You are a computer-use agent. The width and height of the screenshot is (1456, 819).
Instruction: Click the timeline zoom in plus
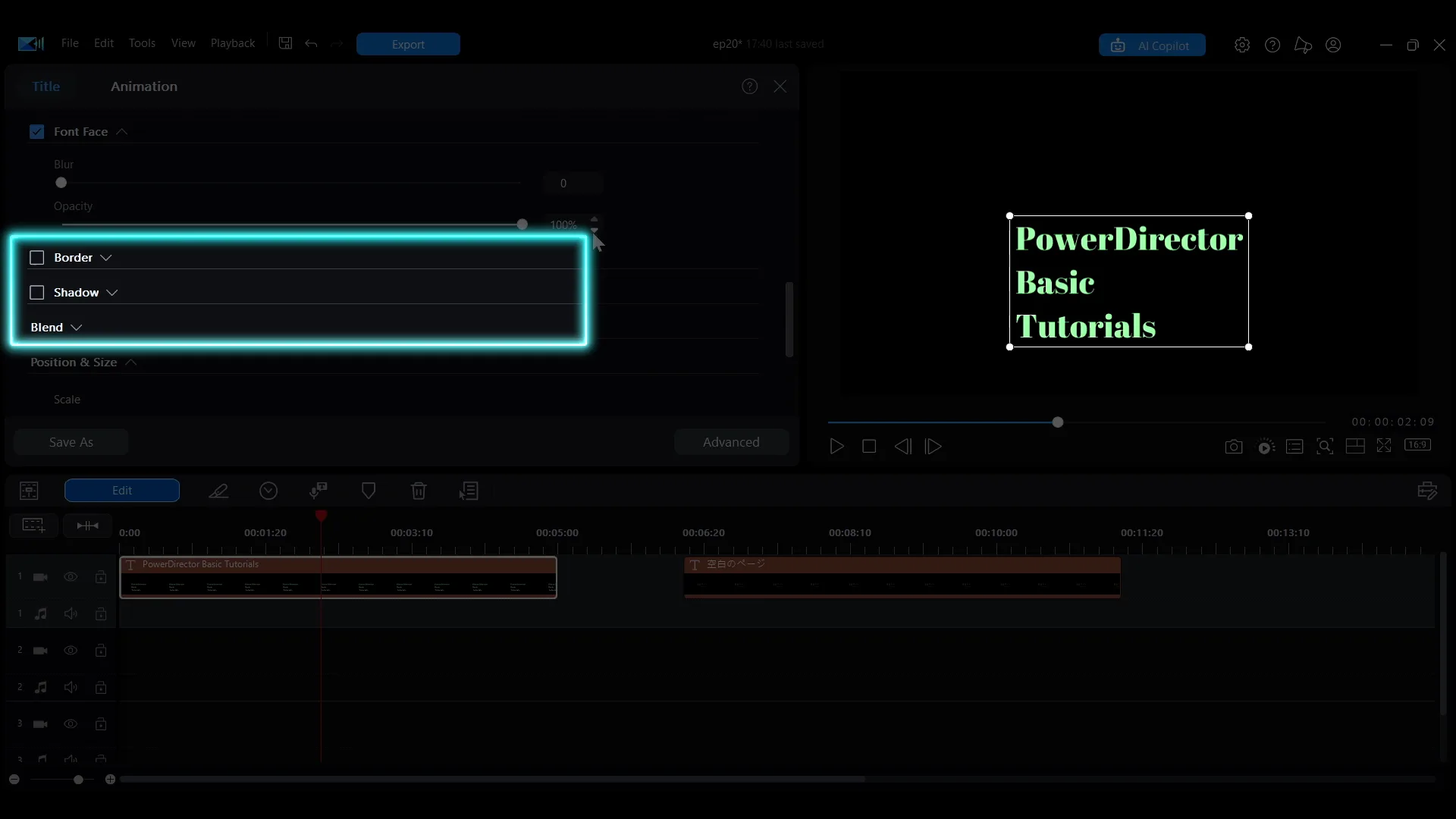(110, 780)
